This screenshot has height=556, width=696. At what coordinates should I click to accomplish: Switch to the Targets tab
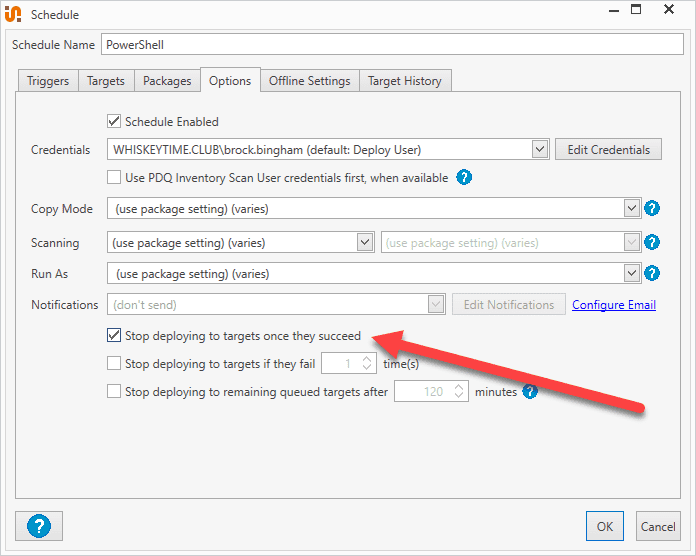click(x=106, y=81)
